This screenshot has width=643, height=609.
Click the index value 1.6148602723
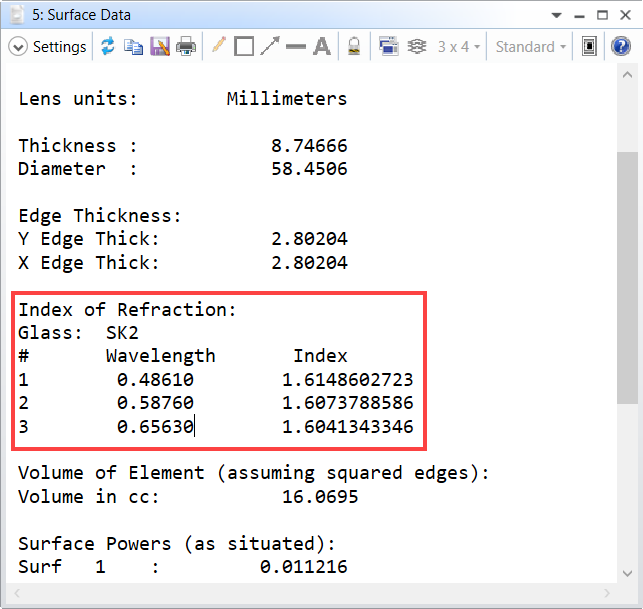[348, 380]
